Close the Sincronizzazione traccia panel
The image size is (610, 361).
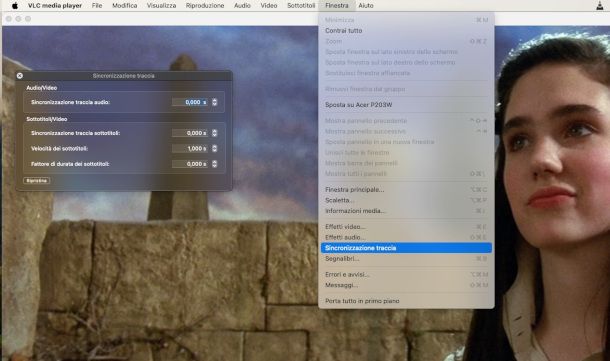click(19, 75)
